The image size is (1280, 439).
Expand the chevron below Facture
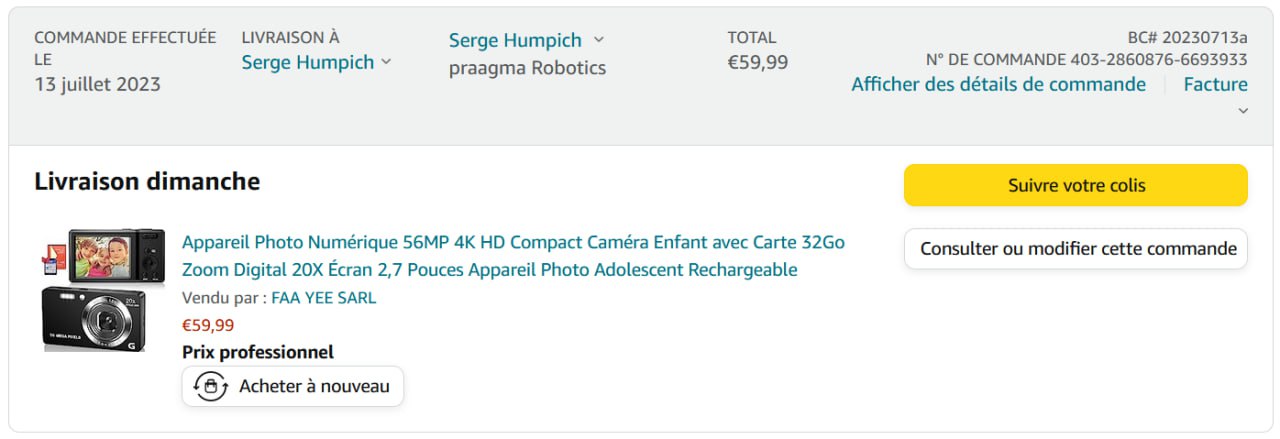[x=1243, y=111]
